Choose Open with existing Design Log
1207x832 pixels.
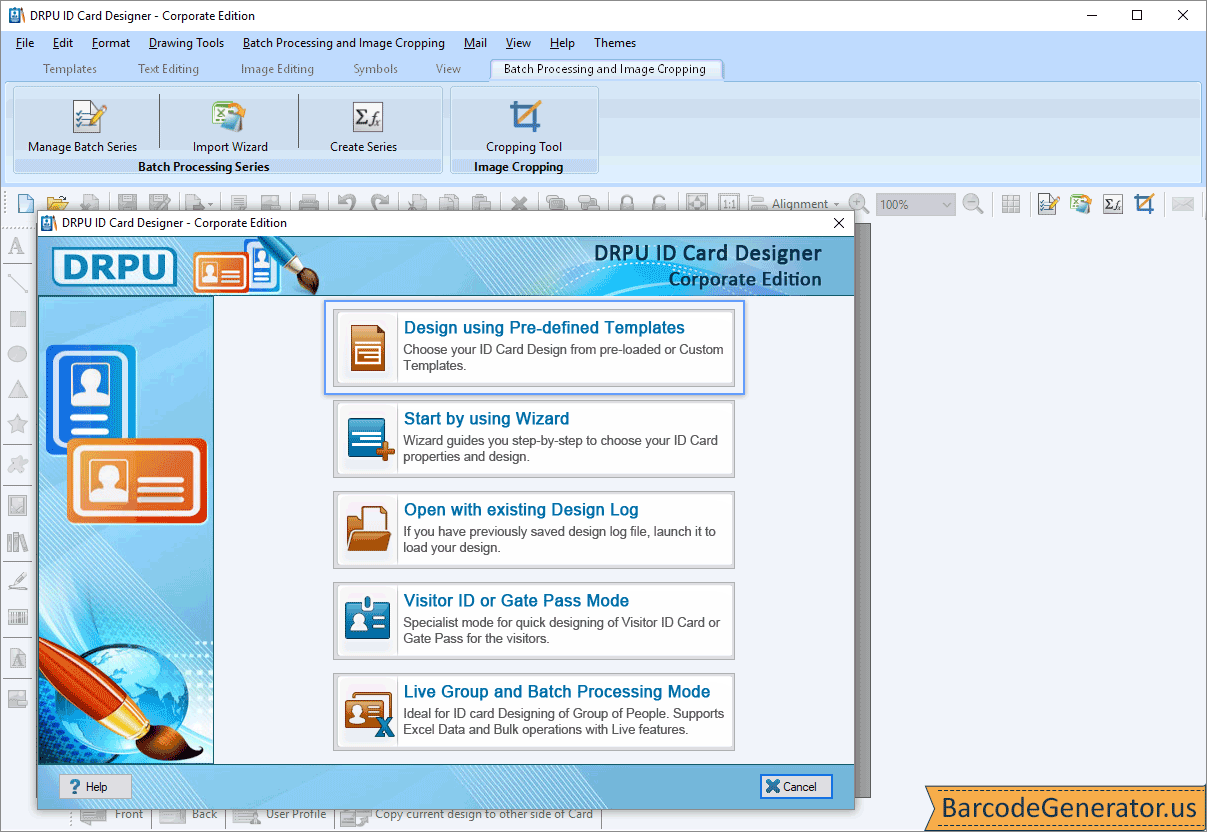pyautogui.click(x=534, y=530)
